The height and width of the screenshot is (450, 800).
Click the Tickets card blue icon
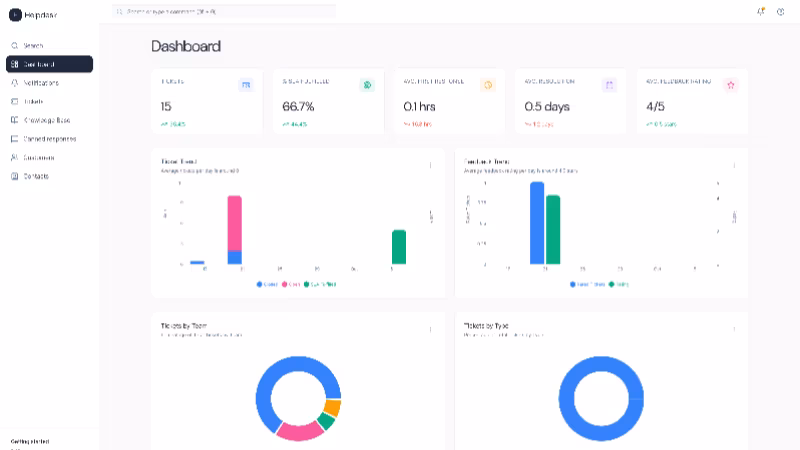coord(246,85)
